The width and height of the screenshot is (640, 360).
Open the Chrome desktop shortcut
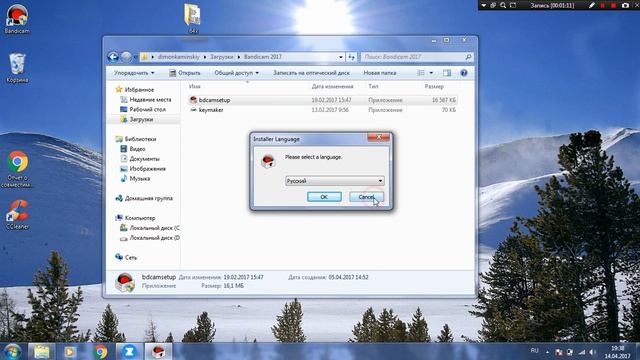17,169
